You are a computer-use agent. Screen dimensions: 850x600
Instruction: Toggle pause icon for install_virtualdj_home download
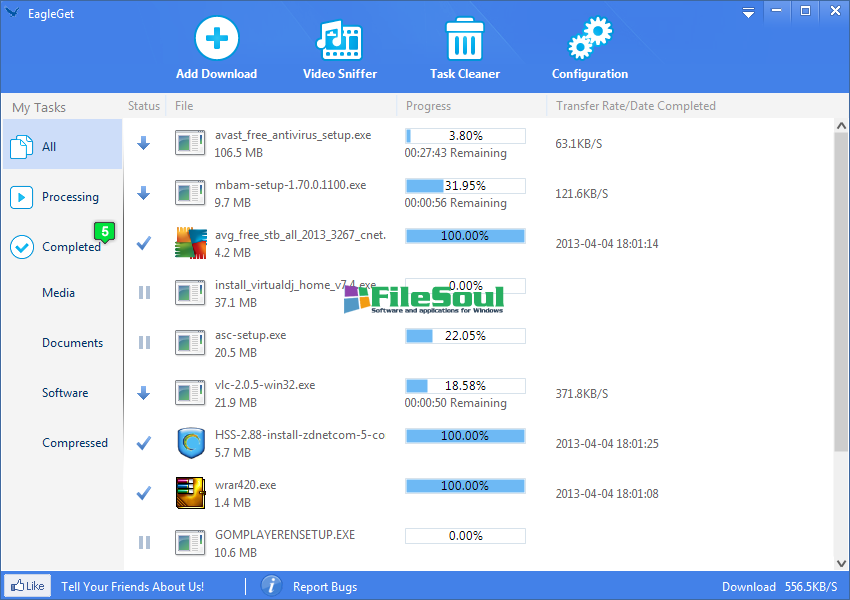[144, 293]
